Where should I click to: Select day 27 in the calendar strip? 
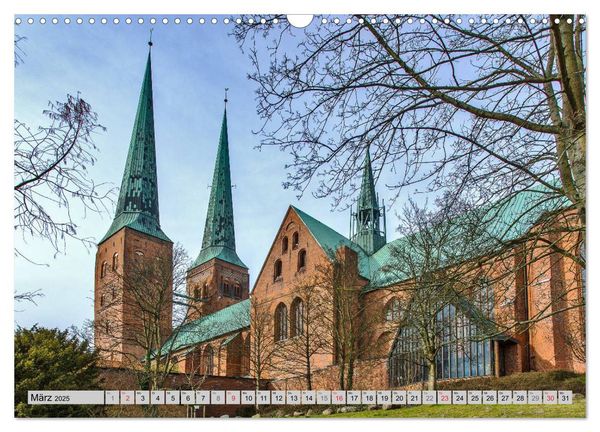(505, 398)
